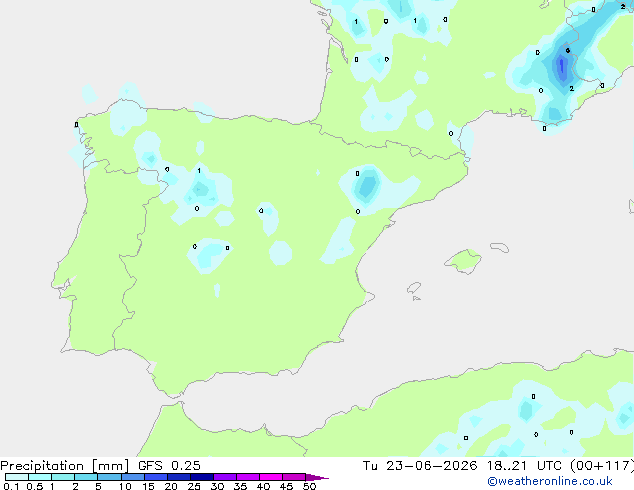
Task: Select the 2–5 mm legend color box
Action: point(86,477)
